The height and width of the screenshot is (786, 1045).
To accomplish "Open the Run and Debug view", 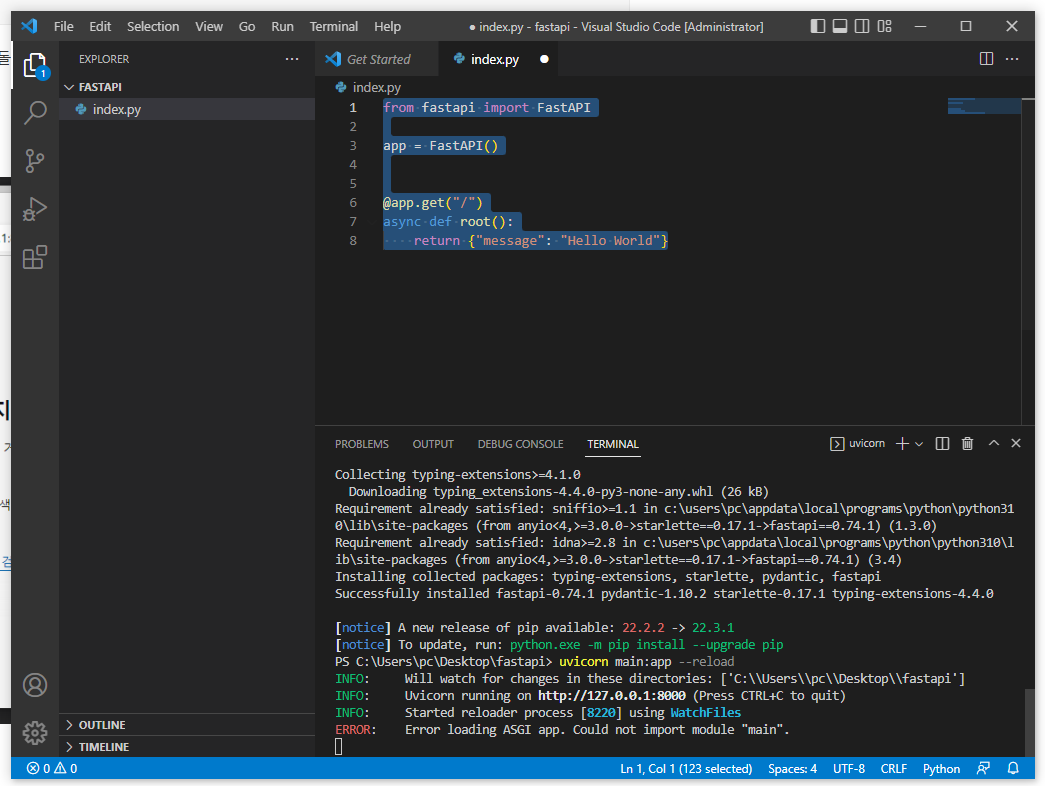I will pos(35,209).
